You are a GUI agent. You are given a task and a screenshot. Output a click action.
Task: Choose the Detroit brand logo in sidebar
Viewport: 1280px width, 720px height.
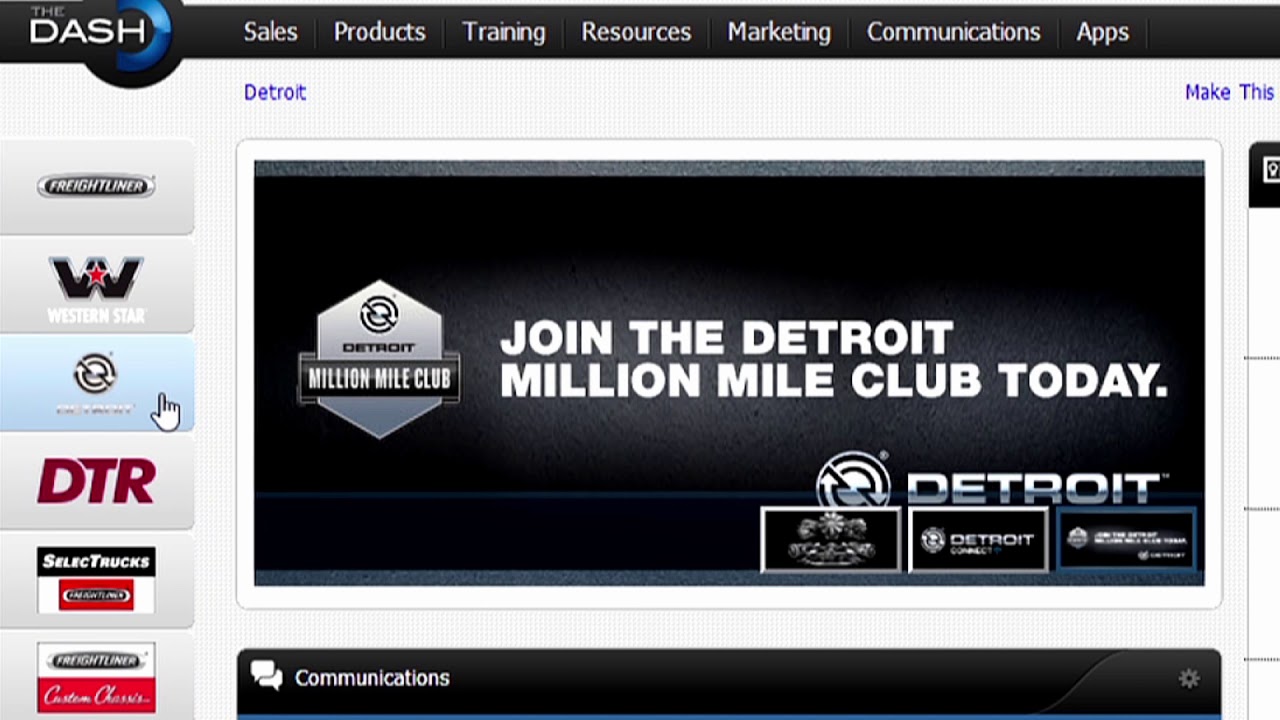coord(96,384)
